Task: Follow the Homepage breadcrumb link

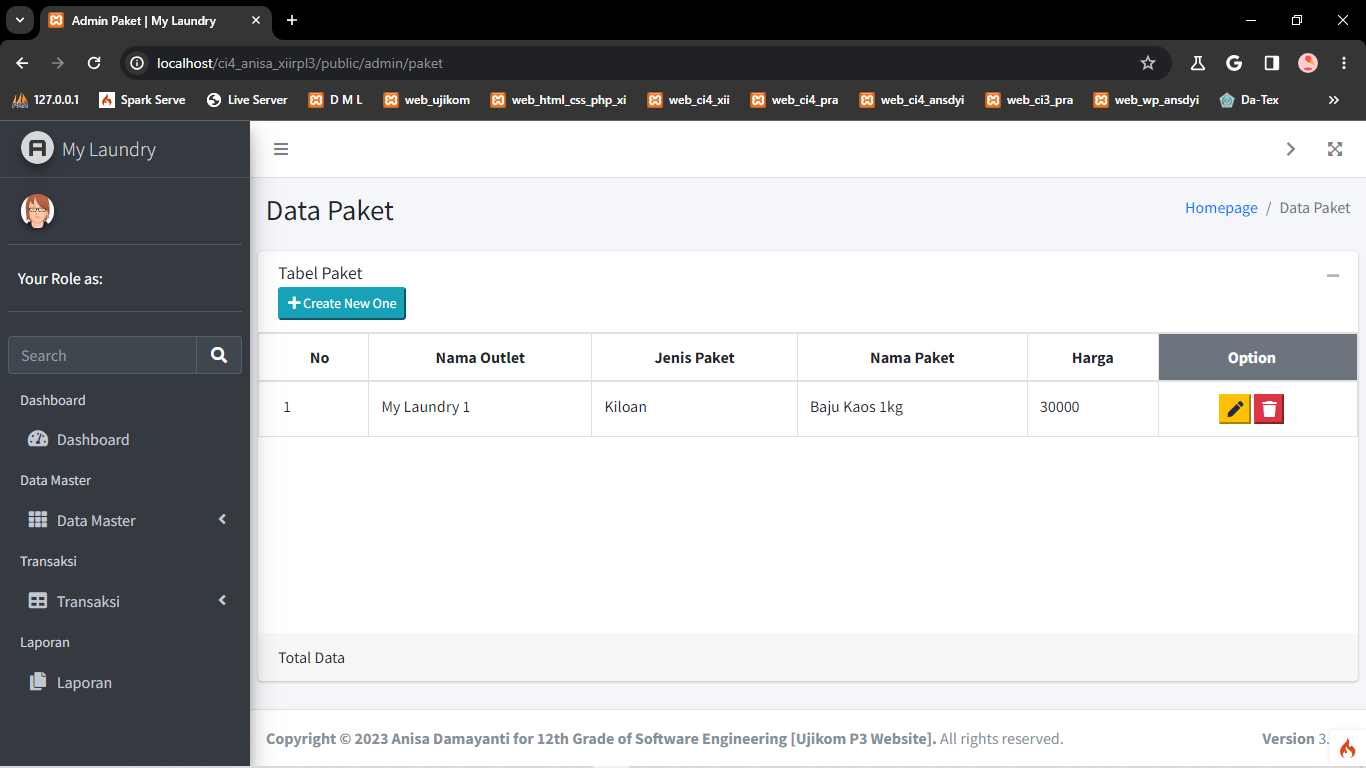Action: [1220, 207]
